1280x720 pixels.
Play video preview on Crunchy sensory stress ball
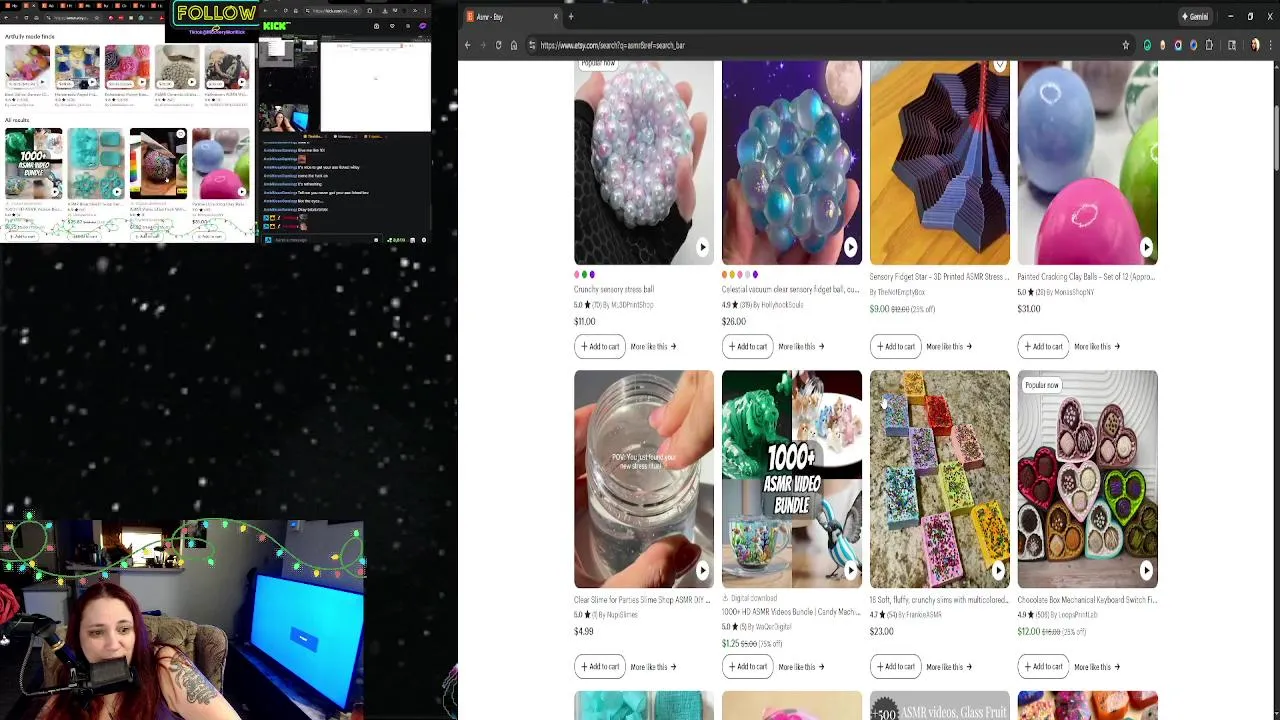coord(702,247)
